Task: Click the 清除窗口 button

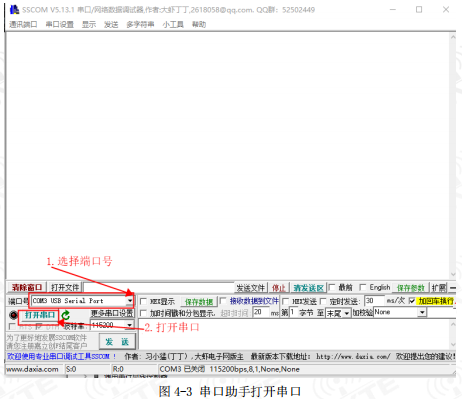Action: (x=27, y=287)
